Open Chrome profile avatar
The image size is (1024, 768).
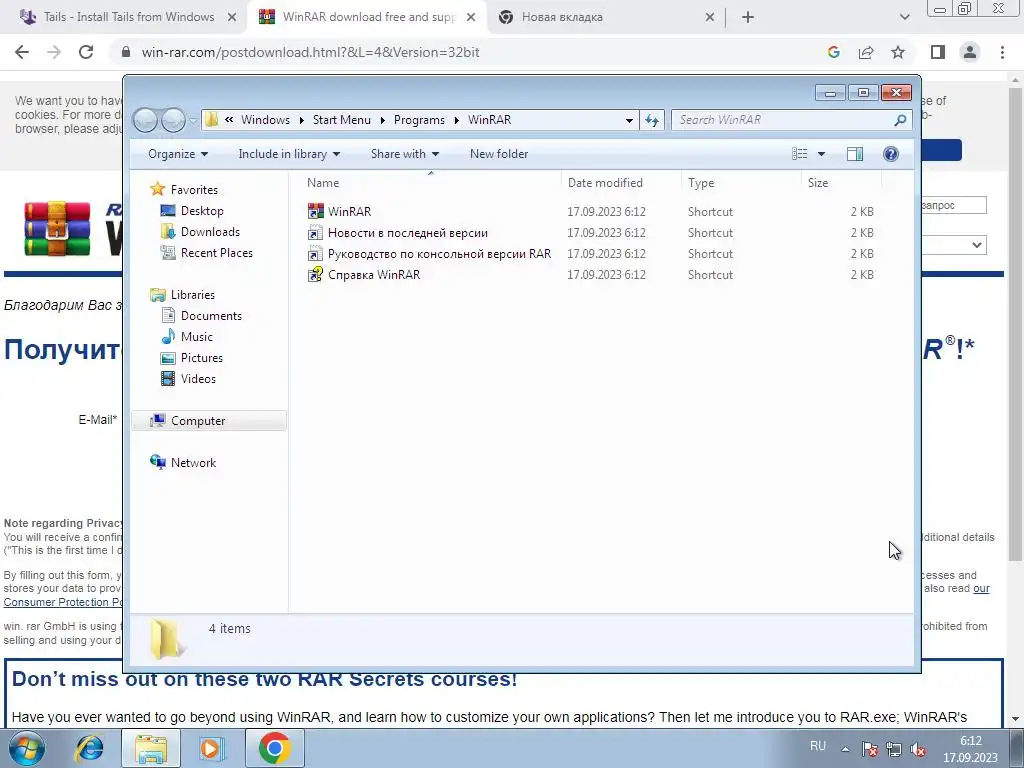(x=970, y=52)
